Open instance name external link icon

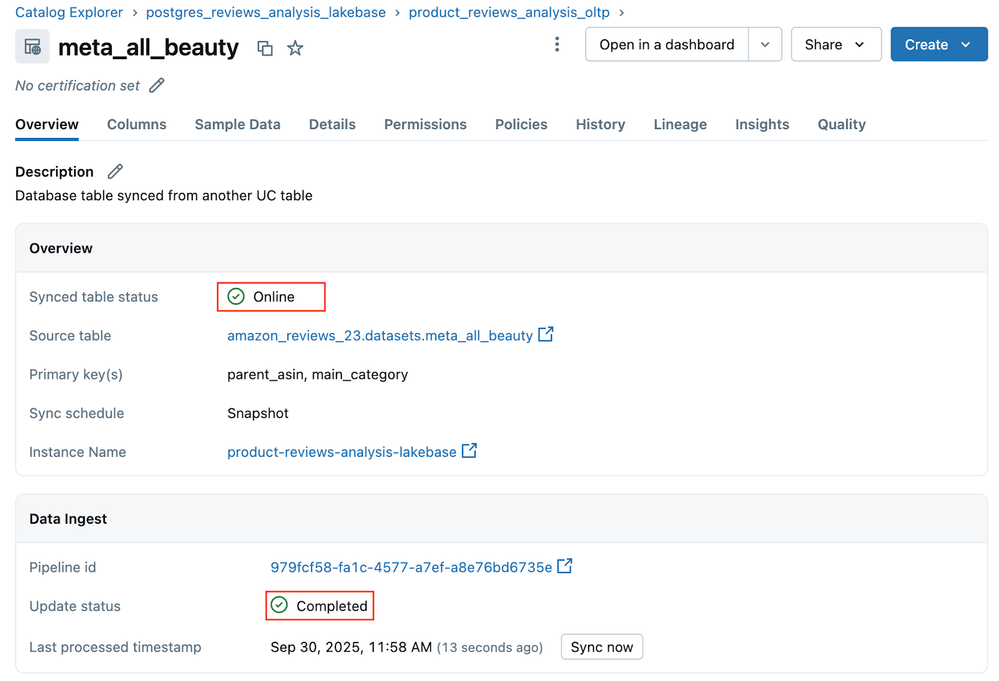coord(469,451)
